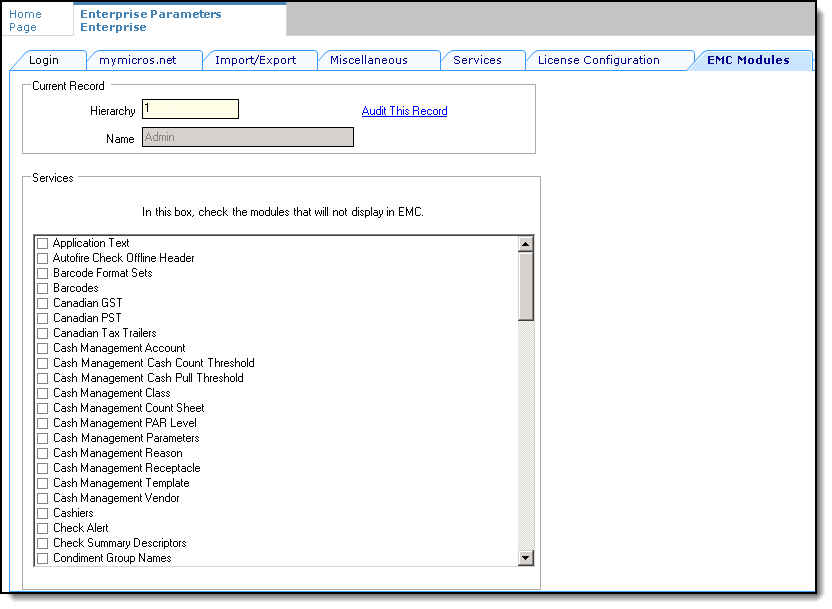
Task: Tick the Cash Management Account checkbox
Action: click(42, 349)
